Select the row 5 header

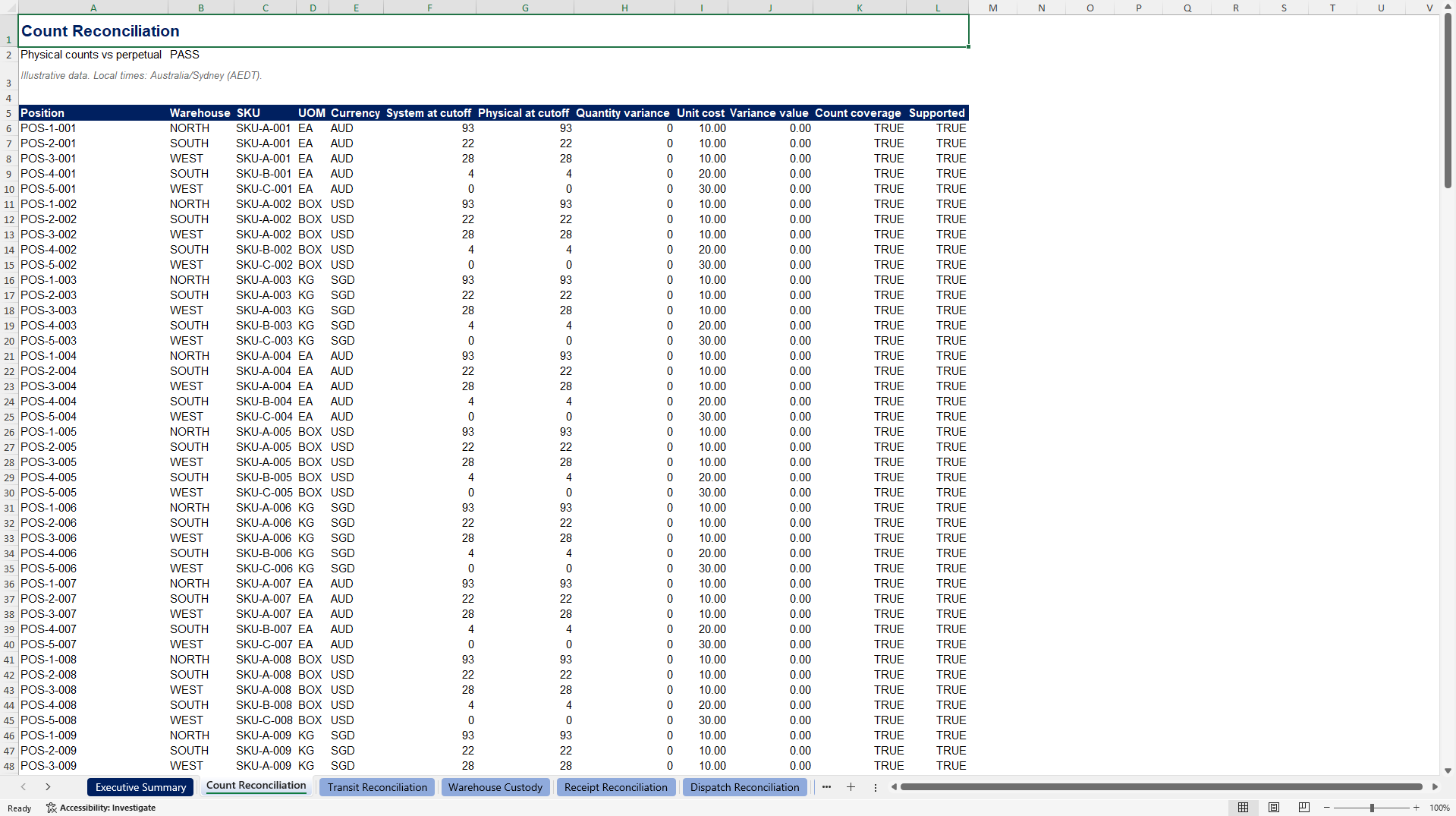point(9,113)
